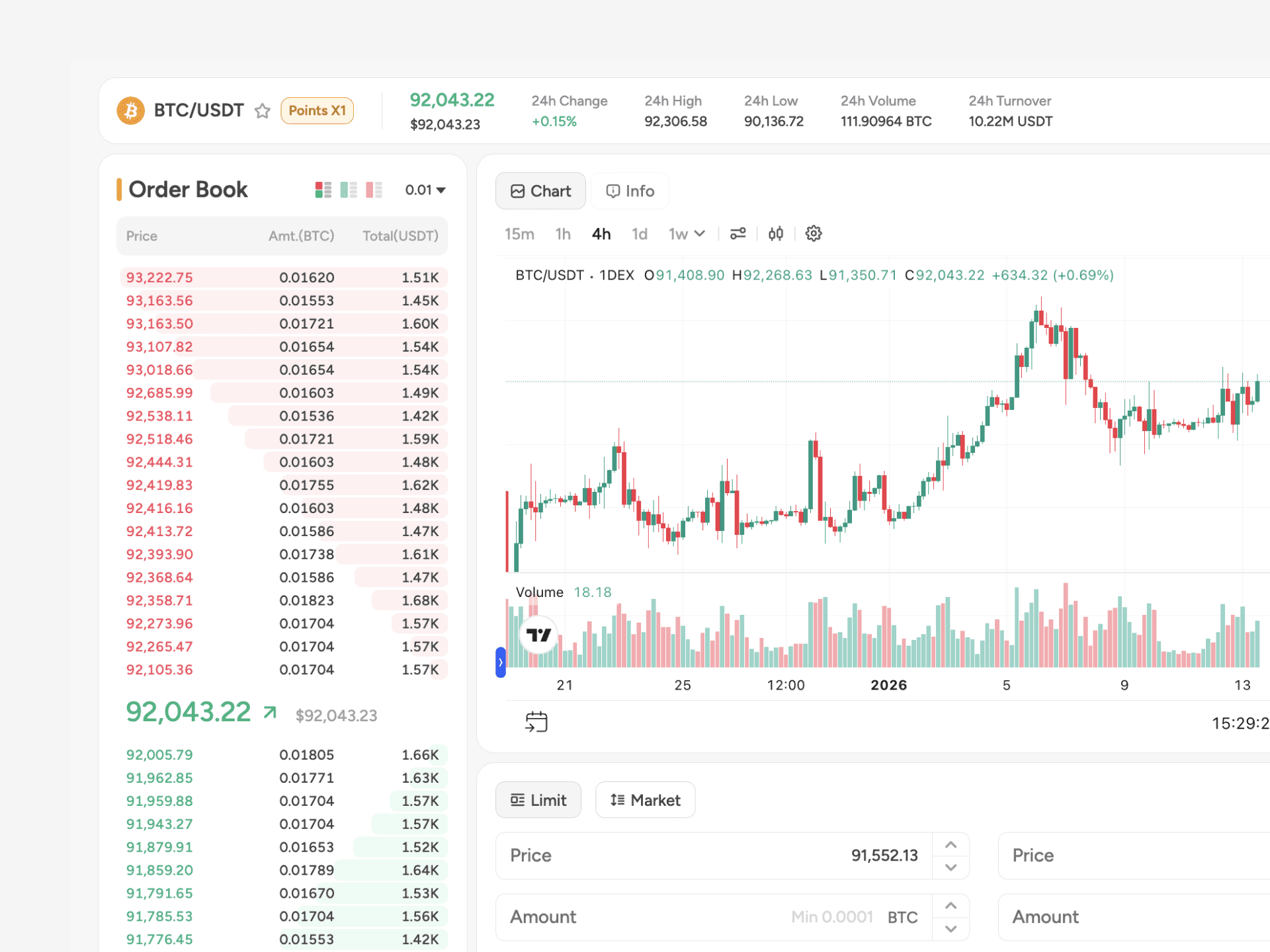Click the go-to-date calendar icon
Screen dimensions: 1270x952
(536, 721)
